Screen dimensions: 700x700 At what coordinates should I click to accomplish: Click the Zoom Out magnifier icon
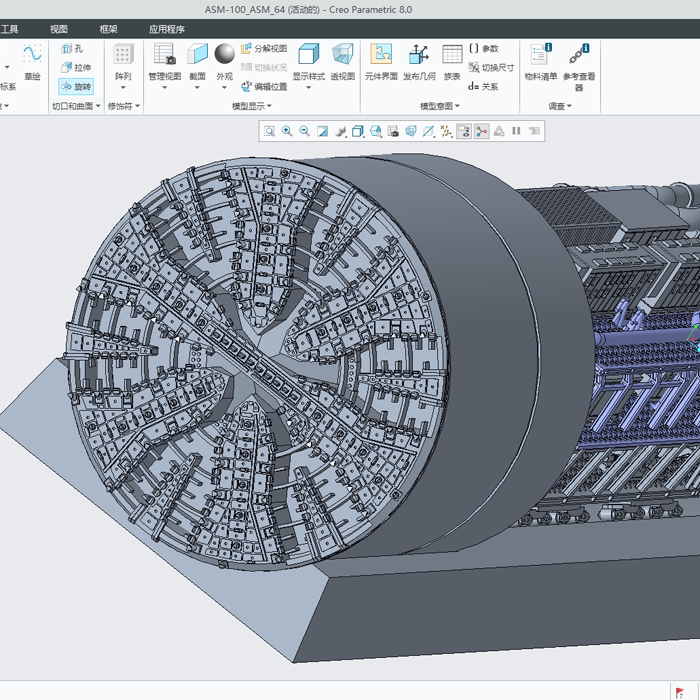(x=304, y=130)
